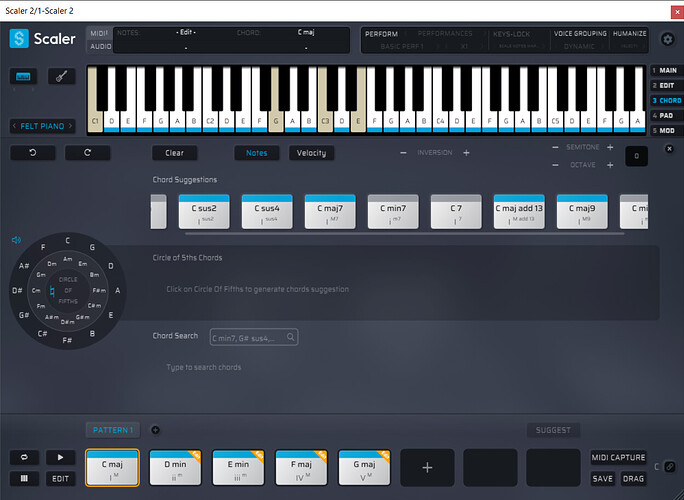Viewport: 684px width, 500px height.
Task: Play the chord pattern
Action: 60,457
